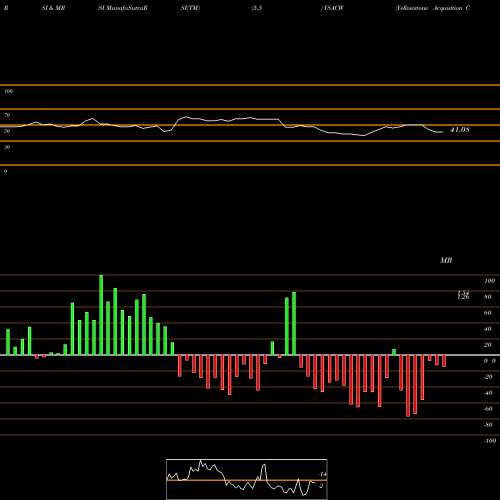
Task: Open the mini line chart thumbnail
Action: tap(247, 479)
